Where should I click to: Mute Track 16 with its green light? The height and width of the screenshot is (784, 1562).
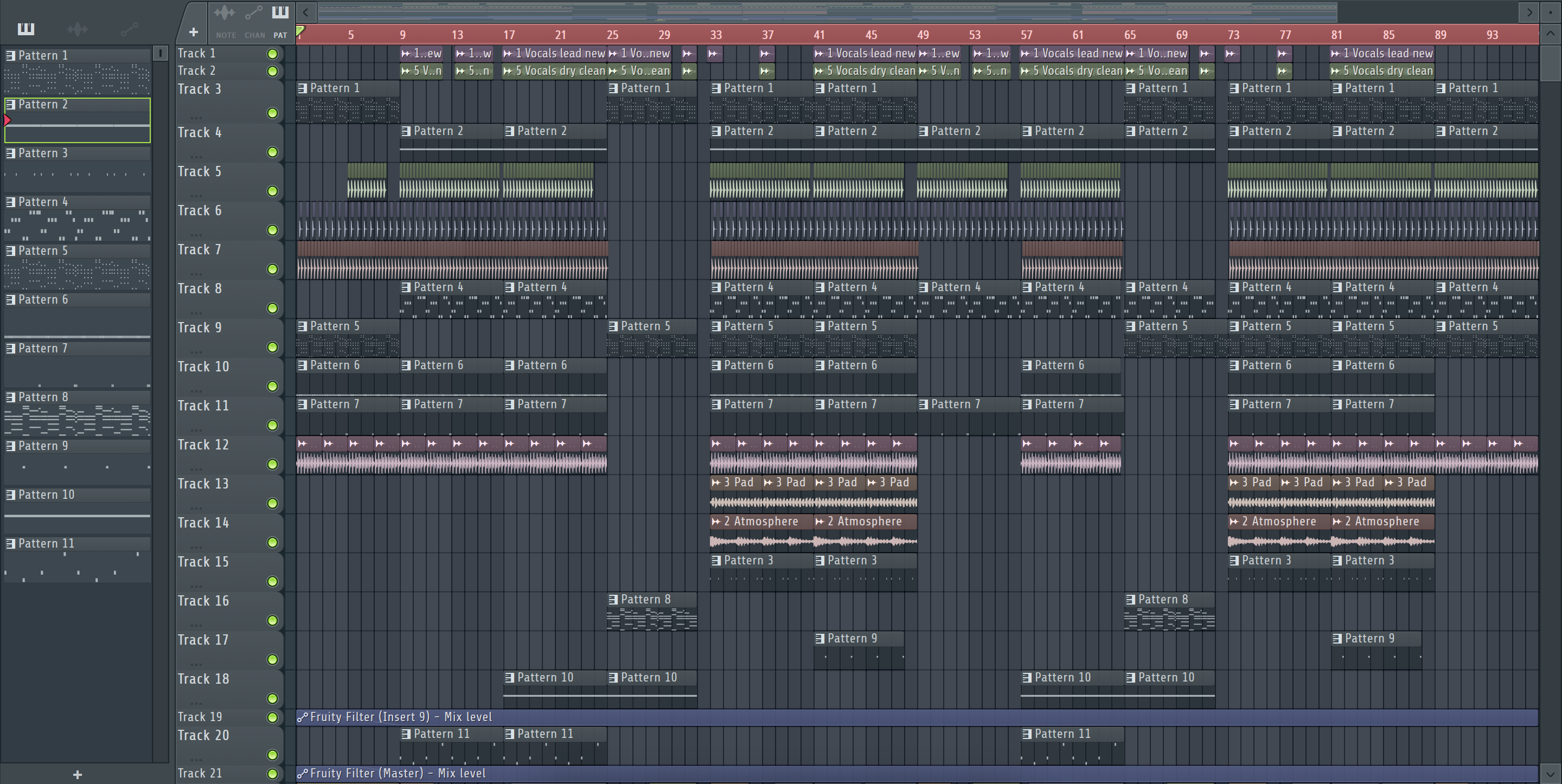(273, 620)
